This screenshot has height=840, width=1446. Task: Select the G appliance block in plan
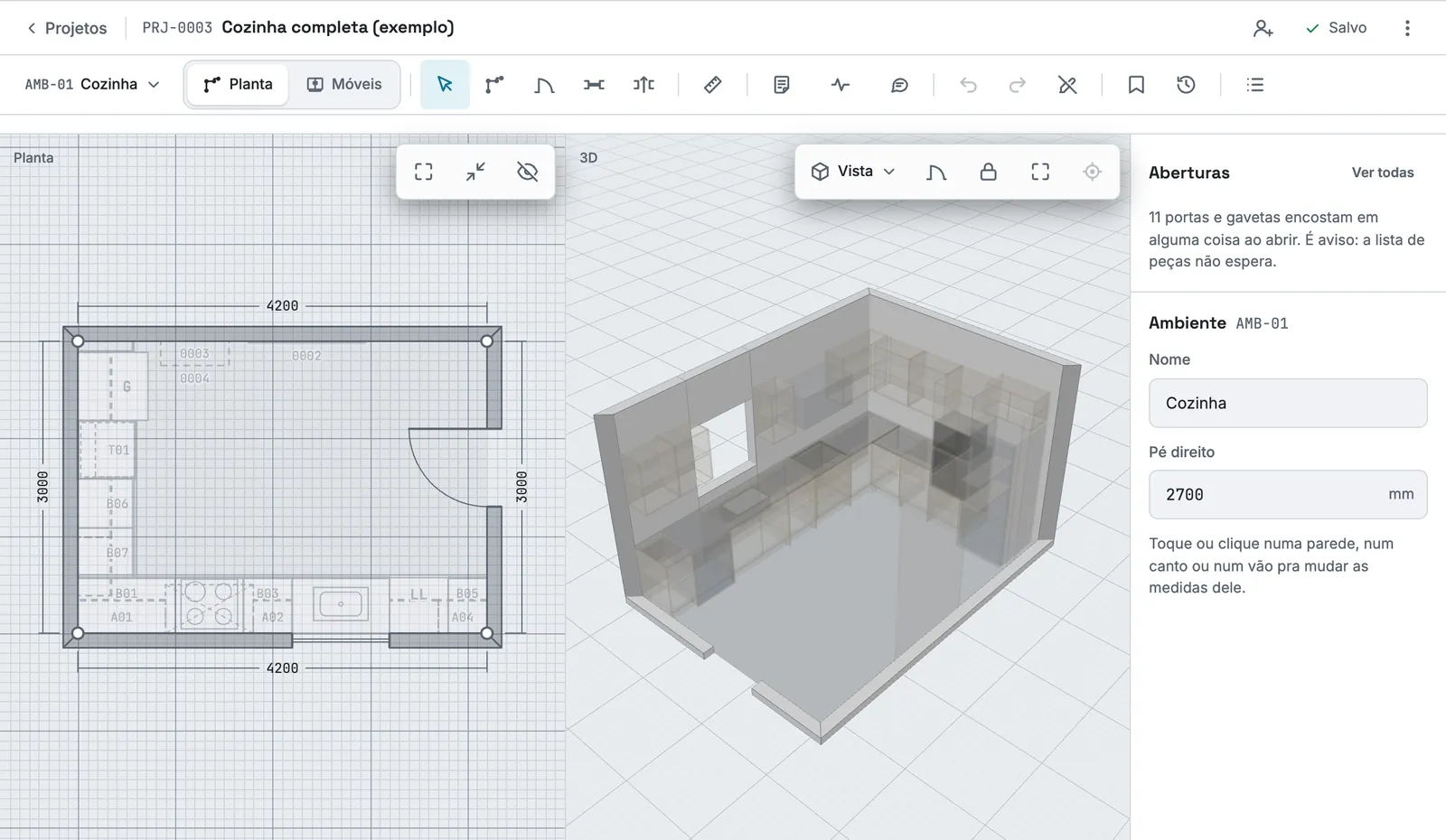pyautogui.click(x=113, y=386)
